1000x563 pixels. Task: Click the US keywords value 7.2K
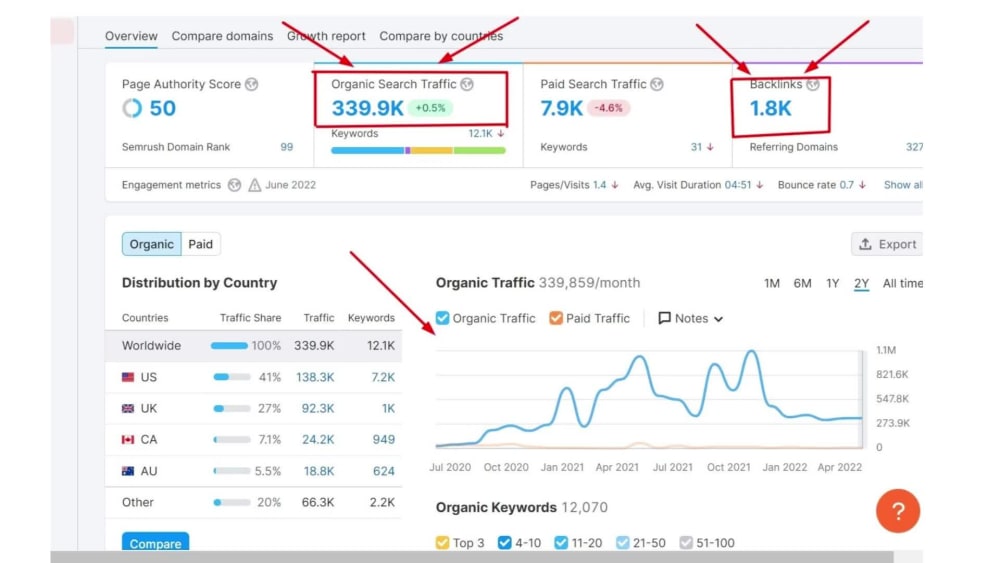(x=383, y=377)
